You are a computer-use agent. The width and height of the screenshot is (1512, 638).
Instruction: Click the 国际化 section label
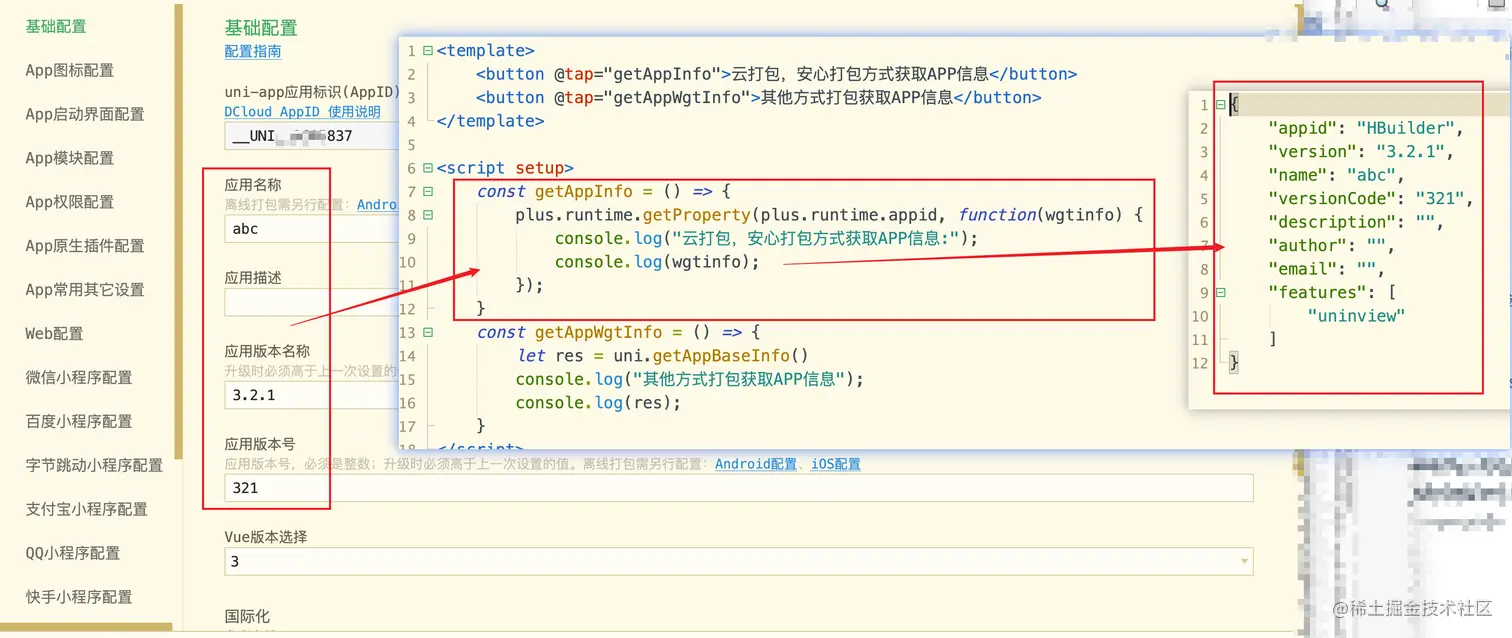[247, 616]
